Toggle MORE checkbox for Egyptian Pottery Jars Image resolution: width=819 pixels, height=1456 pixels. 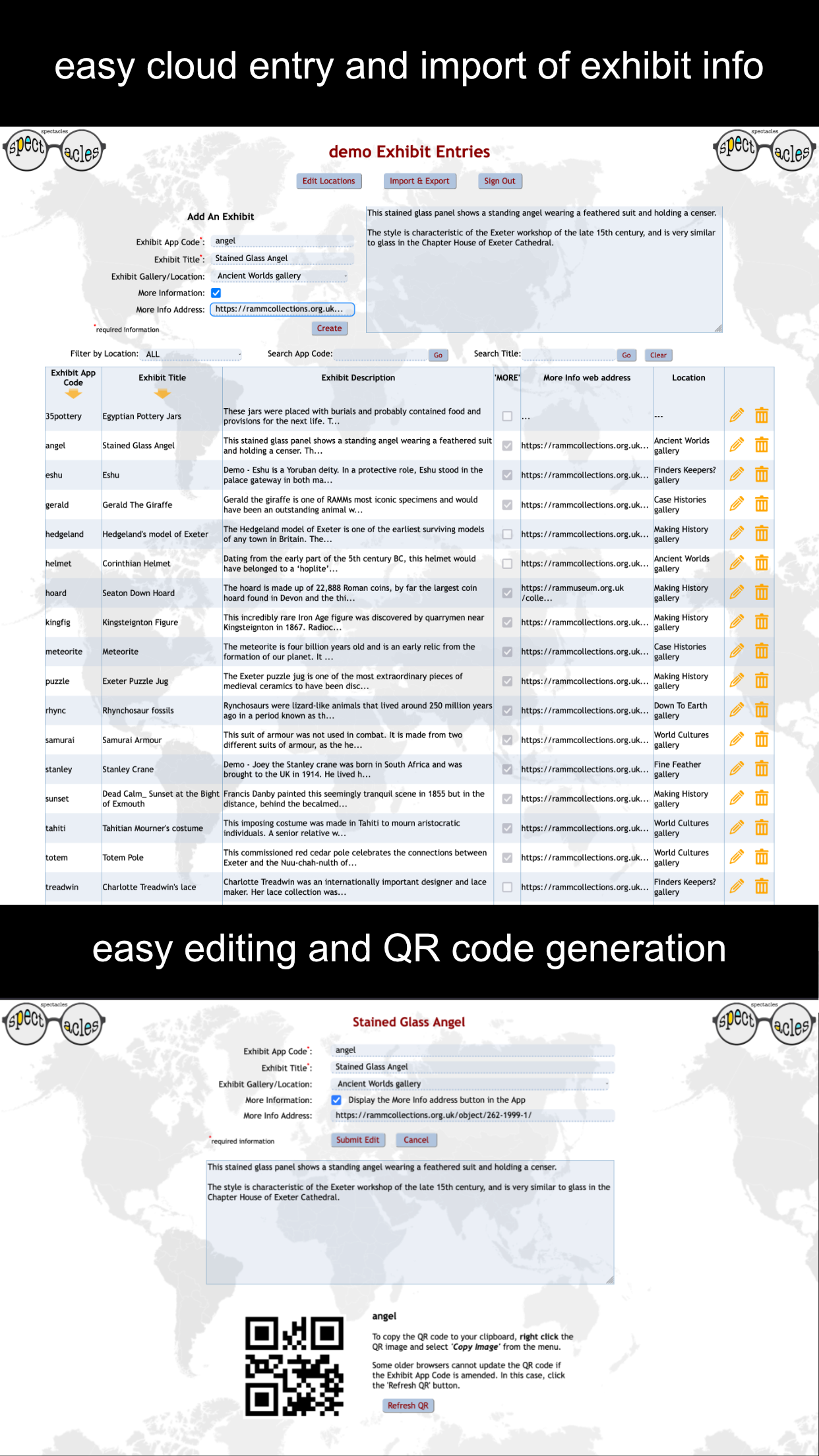(x=507, y=416)
